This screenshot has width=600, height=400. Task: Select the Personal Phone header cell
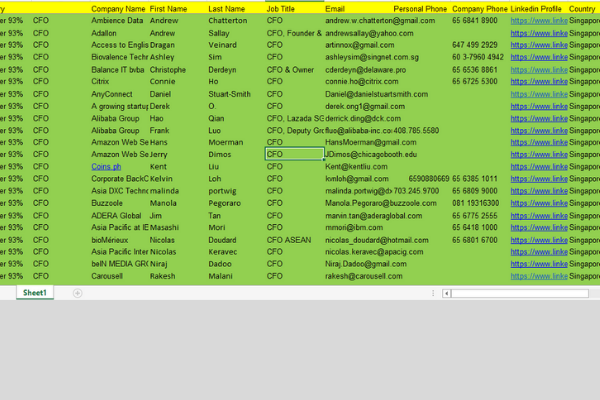pos(420,8)
